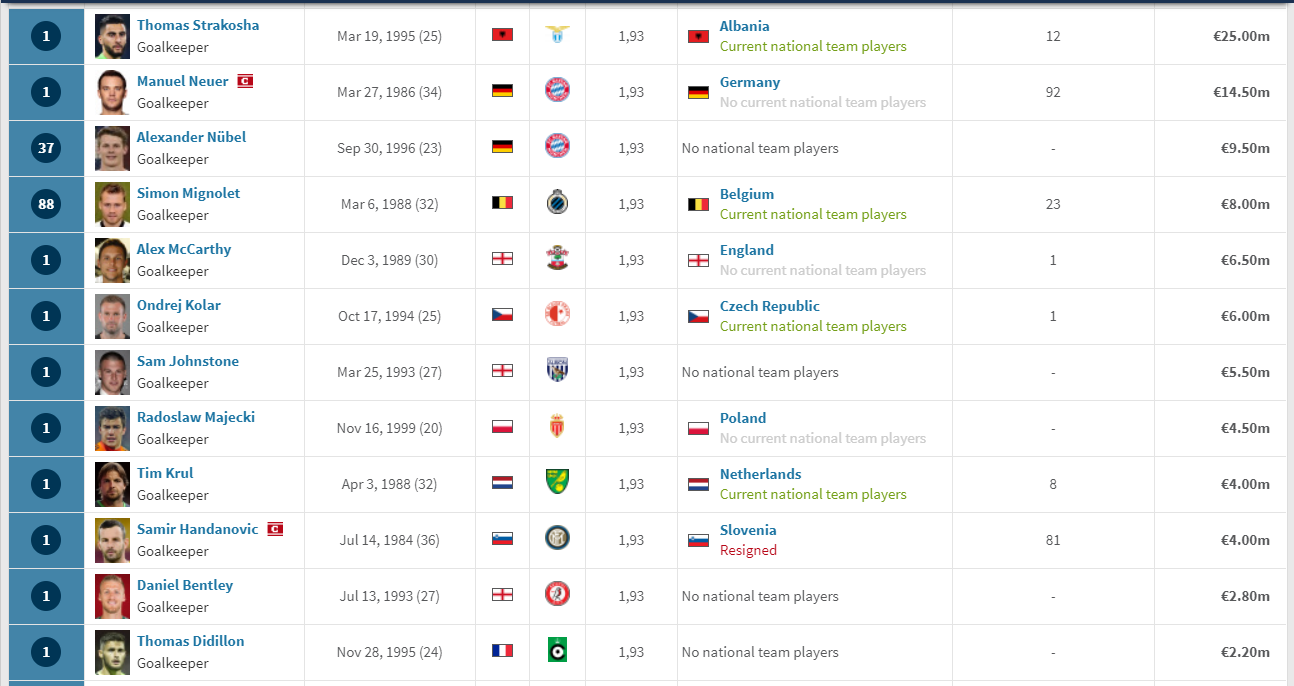The image size is (1294, 686).
Task: Click the Southampton club crest icon
Action: pos(557,258)
